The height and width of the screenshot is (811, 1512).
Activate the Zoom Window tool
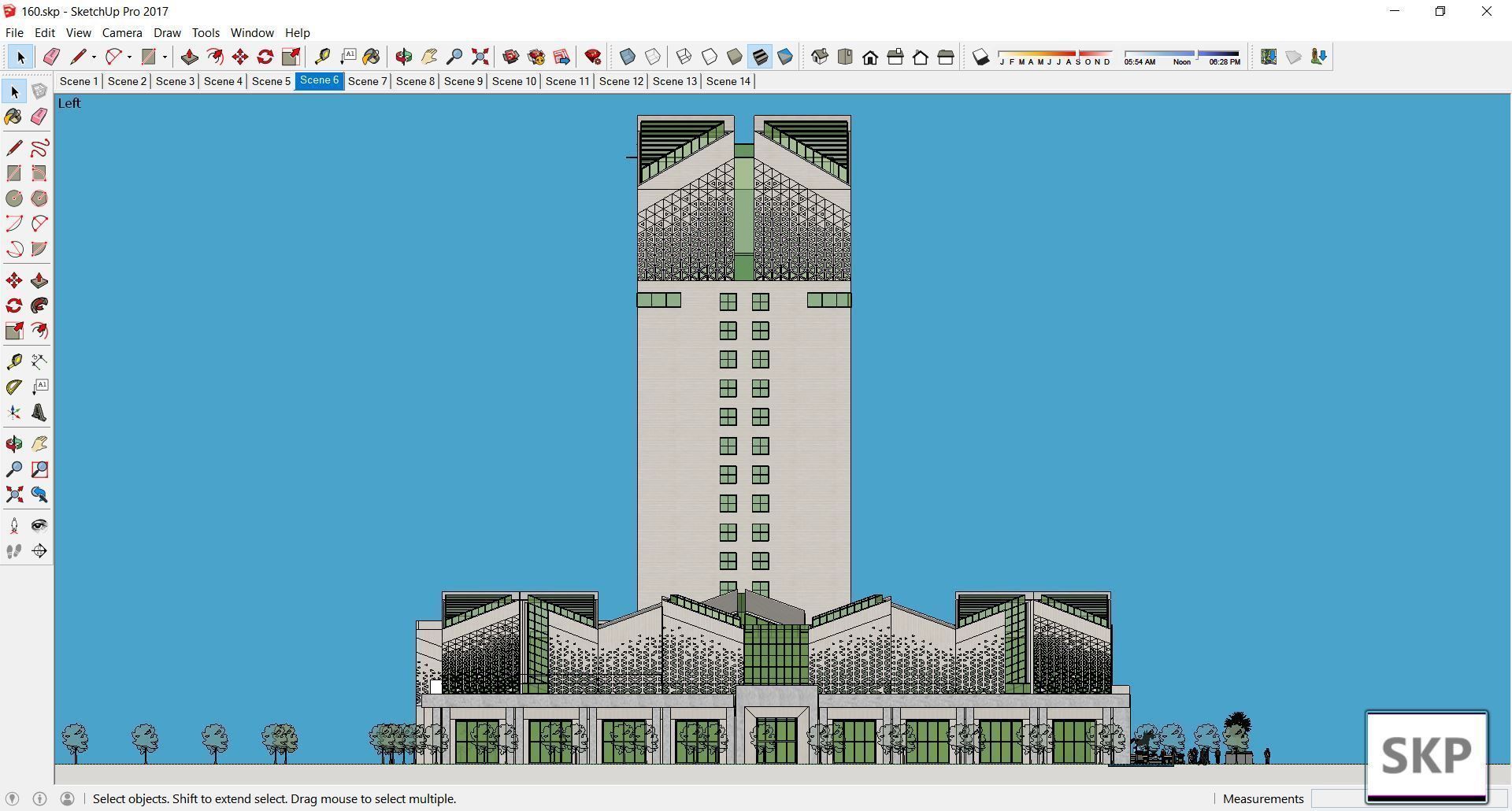pos(39,469)
